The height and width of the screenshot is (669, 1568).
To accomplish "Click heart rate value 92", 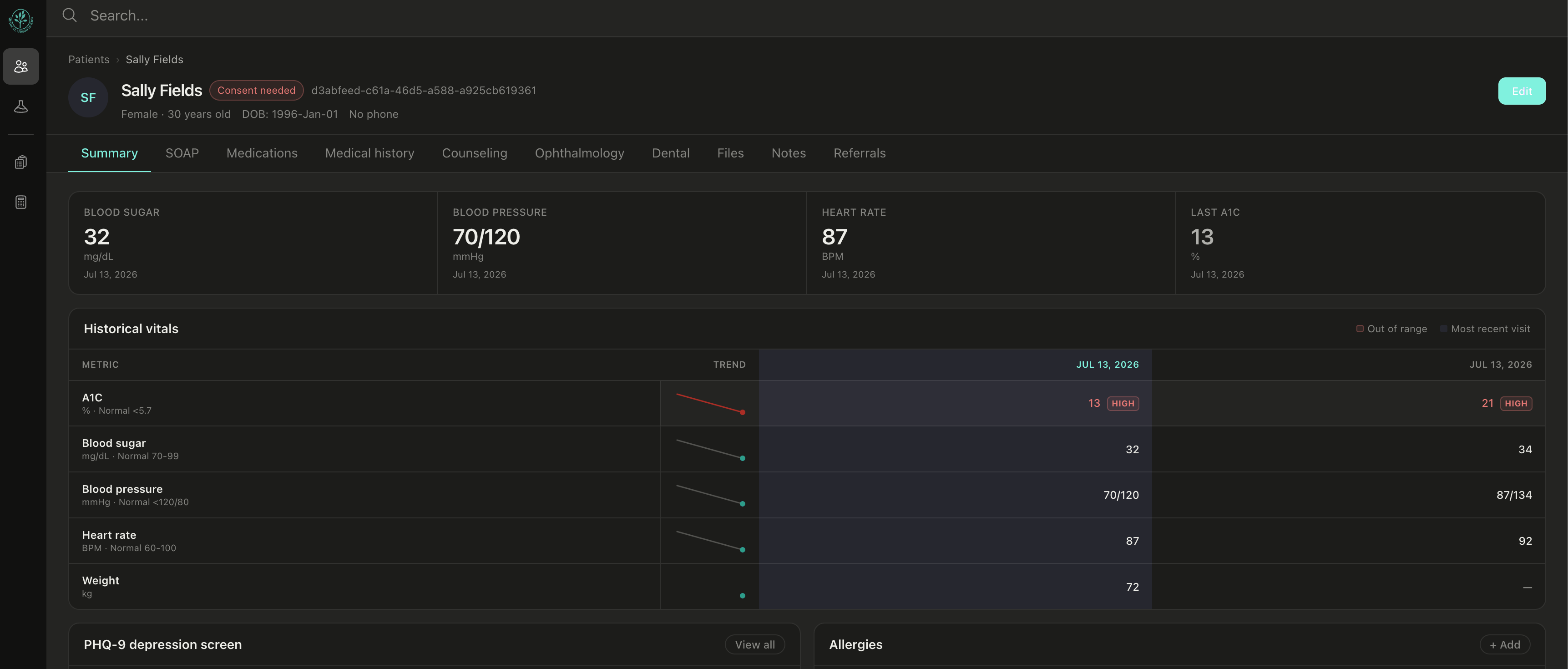I will click(x=1525, y=541).
